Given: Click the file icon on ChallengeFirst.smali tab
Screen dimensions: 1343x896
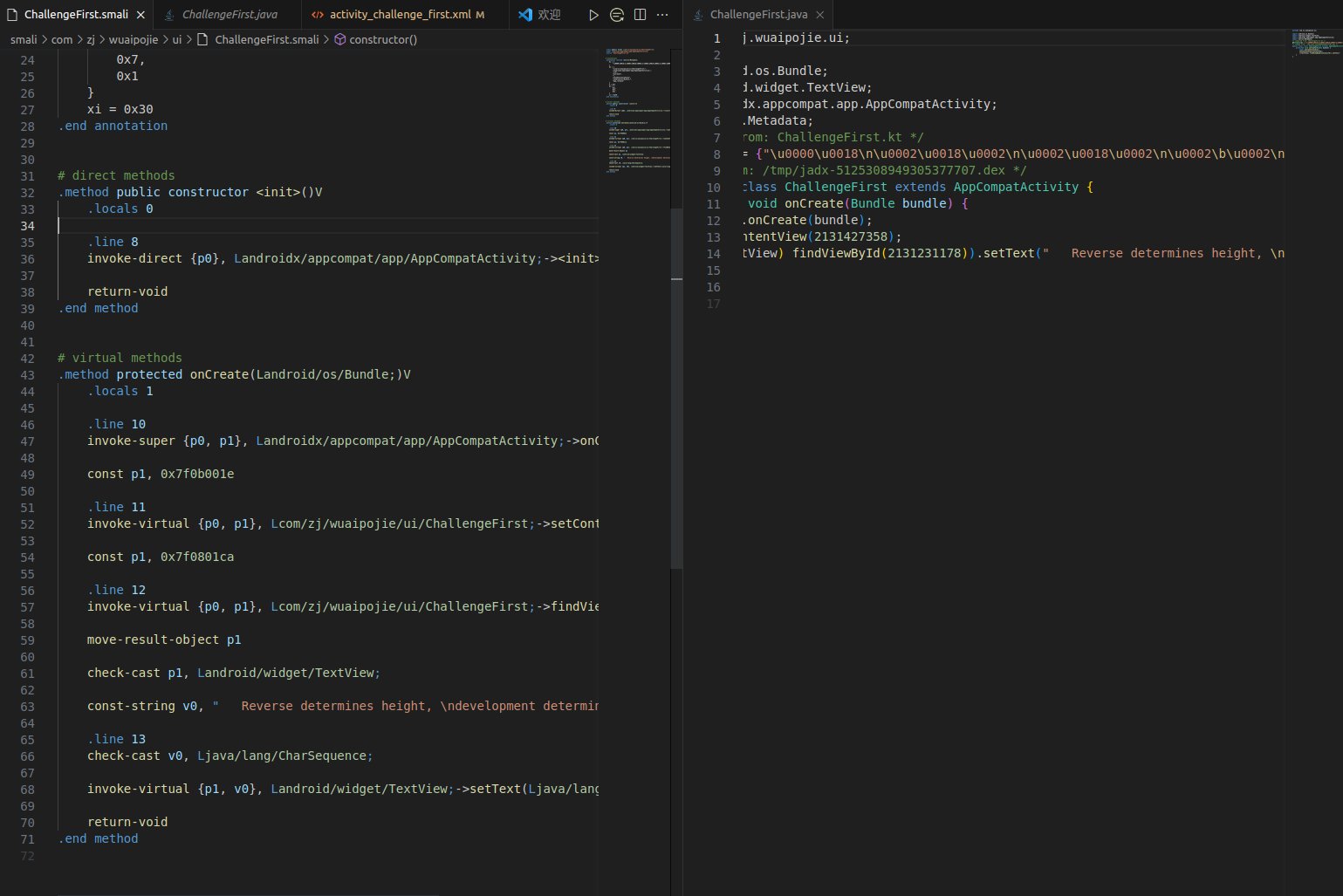Looking at the screenshot, I should [12, 15].
